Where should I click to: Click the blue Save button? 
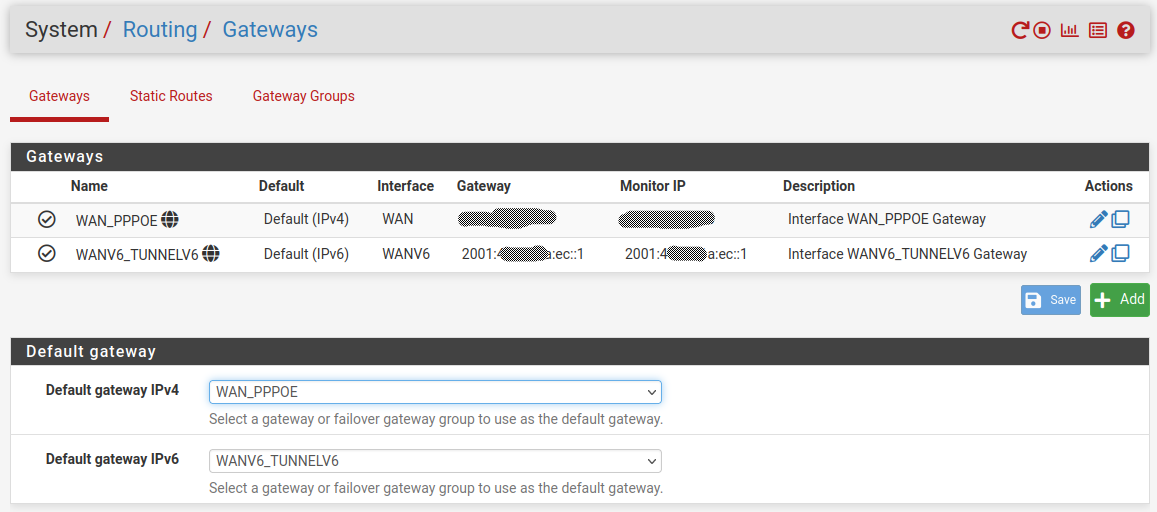click(1050, 300)
